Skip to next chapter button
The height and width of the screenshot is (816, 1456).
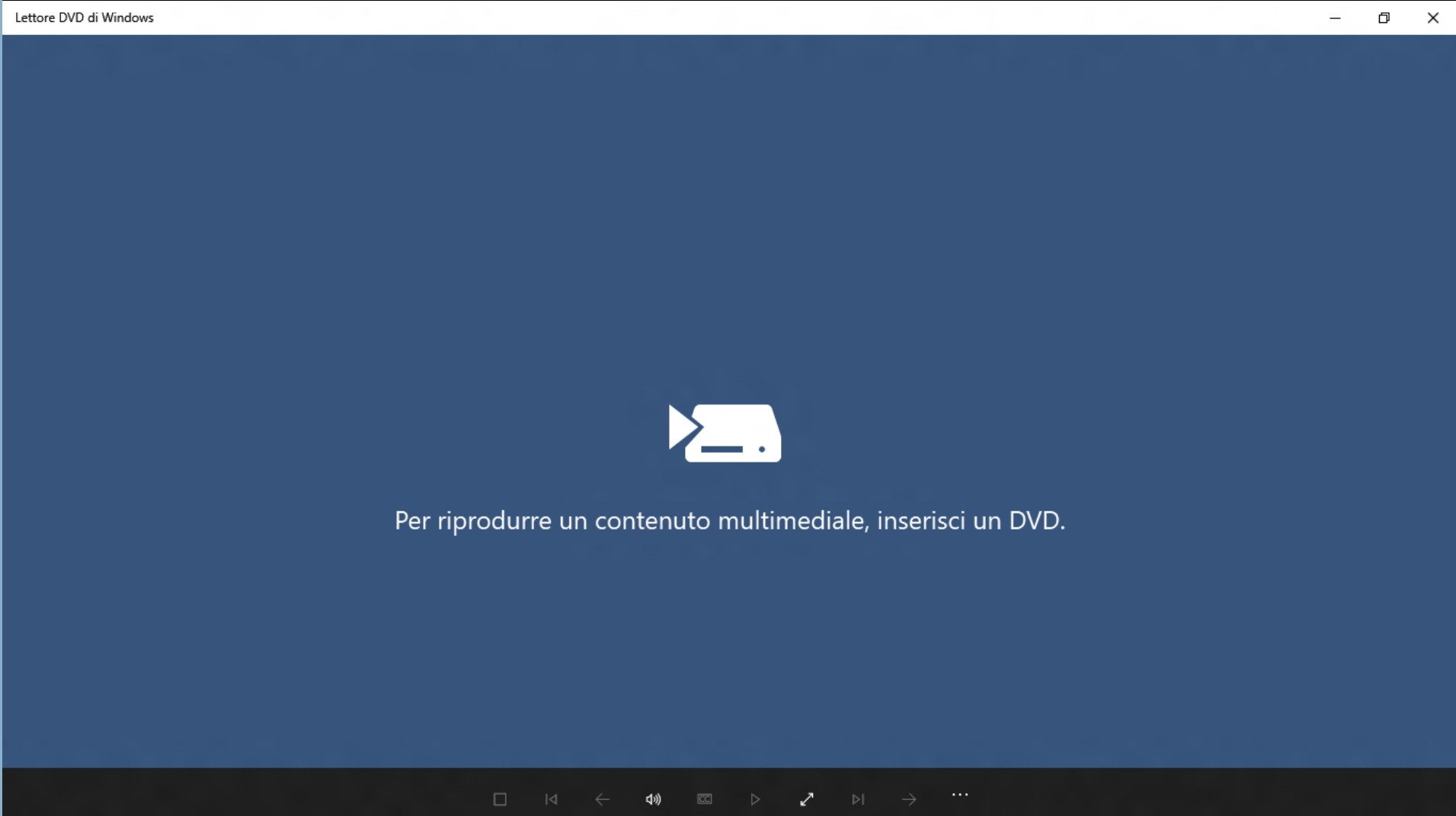pyautogui.click(x=858, y=799)
